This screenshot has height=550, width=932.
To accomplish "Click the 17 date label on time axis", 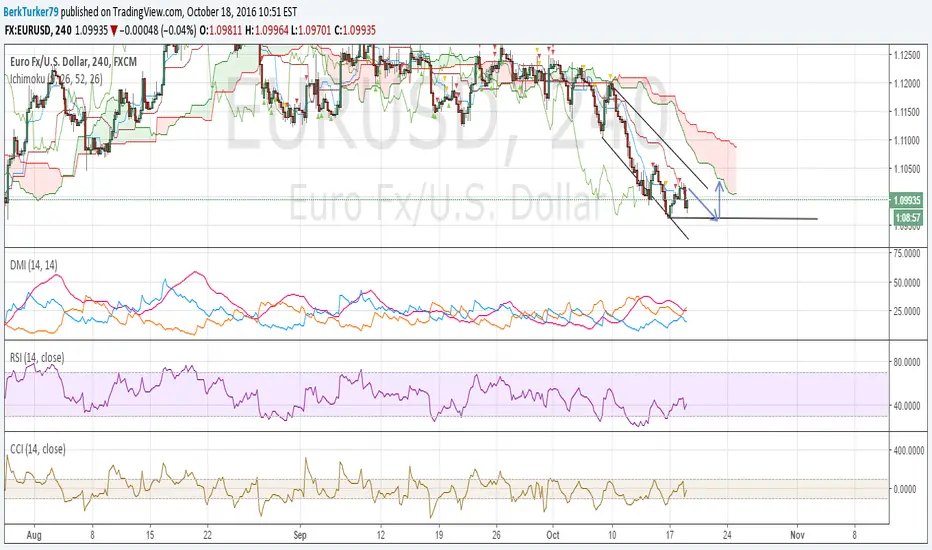I will click(669, 535).
